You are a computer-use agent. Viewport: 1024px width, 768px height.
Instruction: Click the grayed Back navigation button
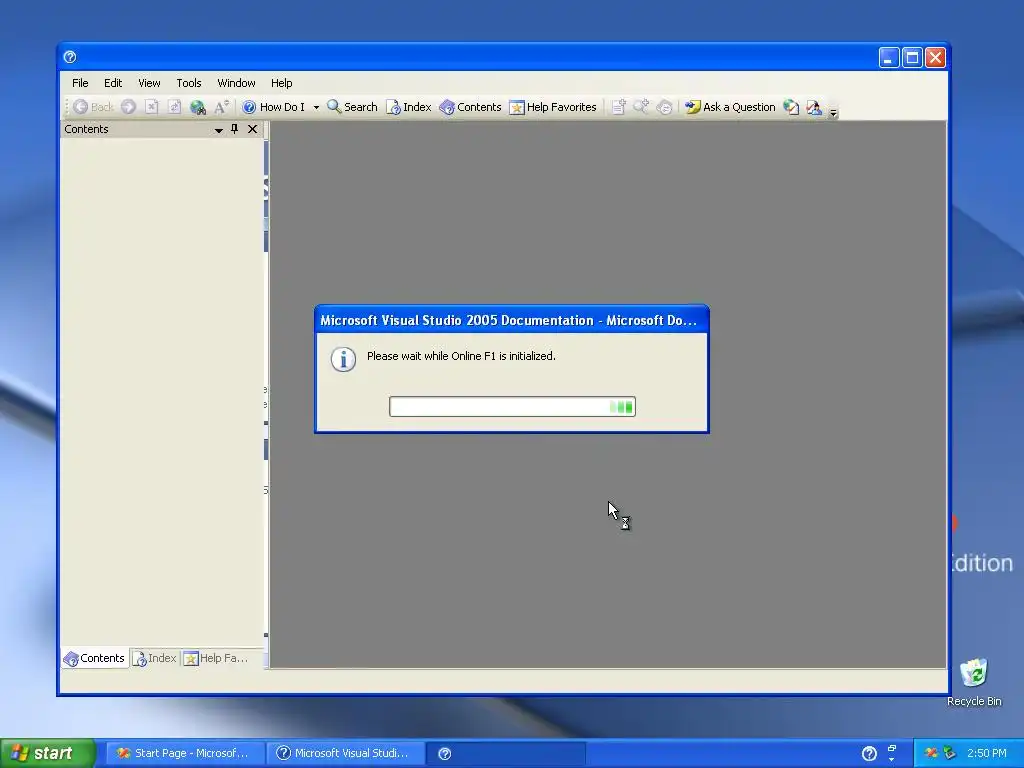click(x=93, y=107)
